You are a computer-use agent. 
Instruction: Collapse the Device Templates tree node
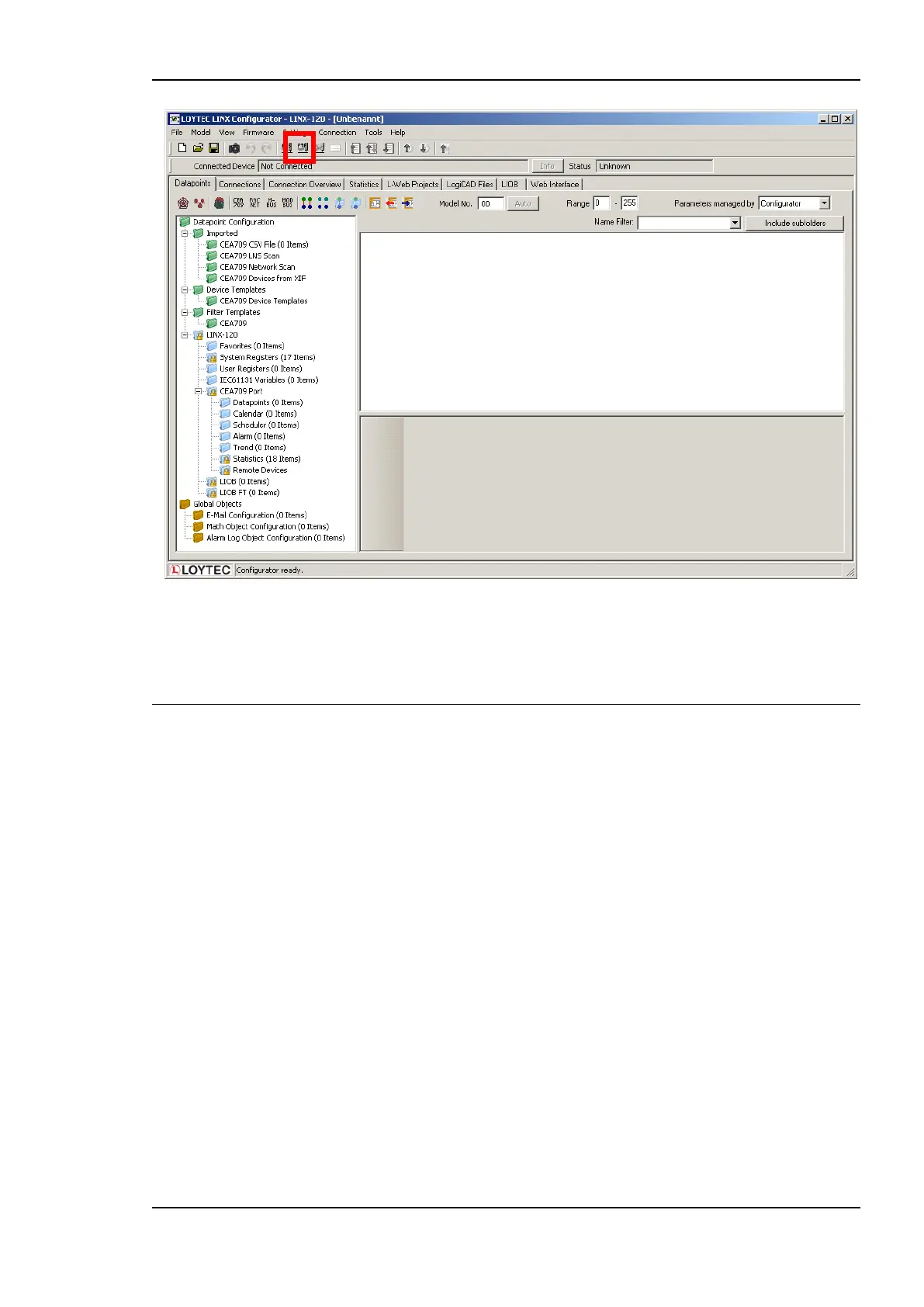[x=185, y=290]
